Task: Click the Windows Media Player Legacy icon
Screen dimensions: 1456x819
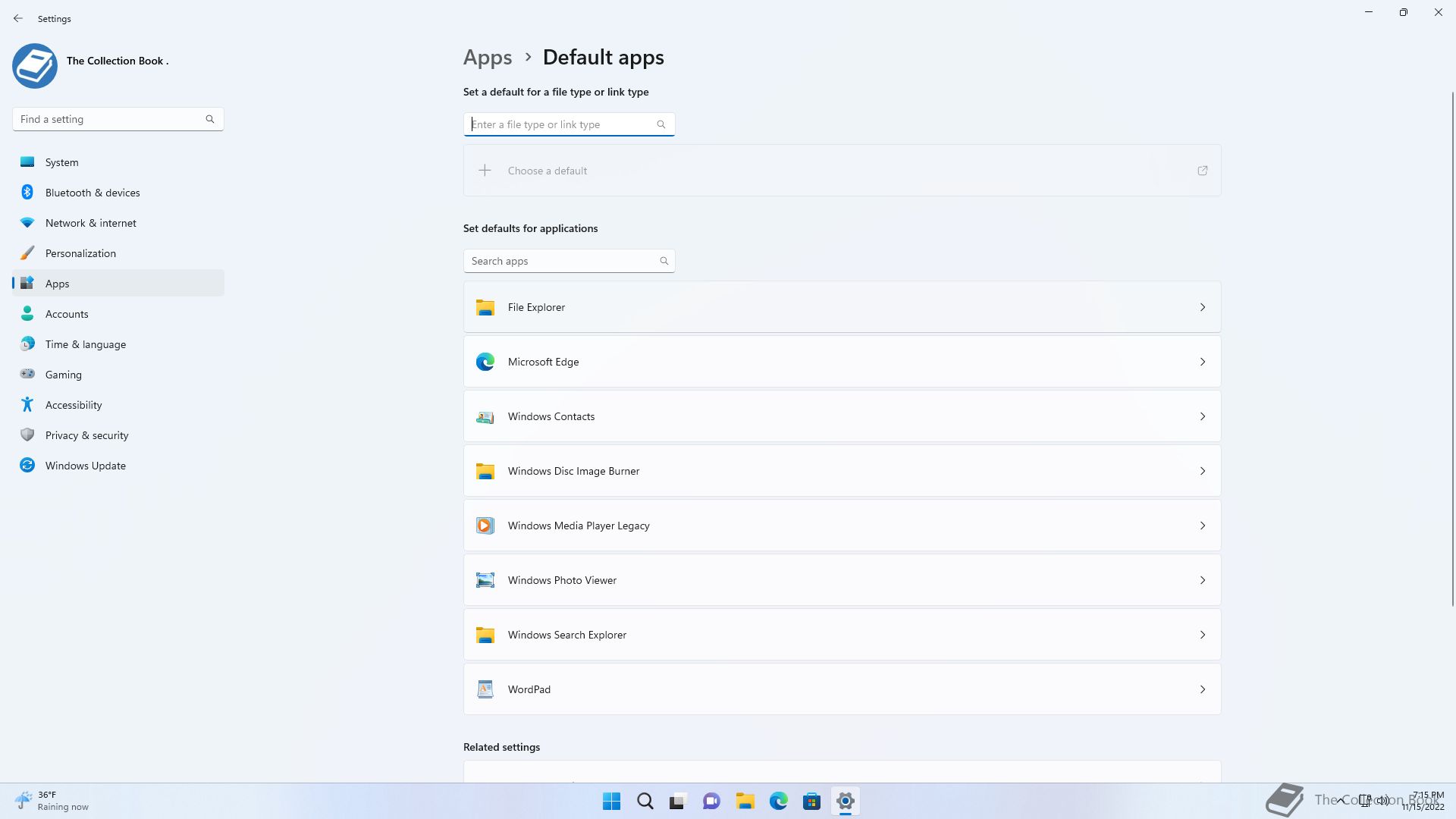Action: pos(485,526)
